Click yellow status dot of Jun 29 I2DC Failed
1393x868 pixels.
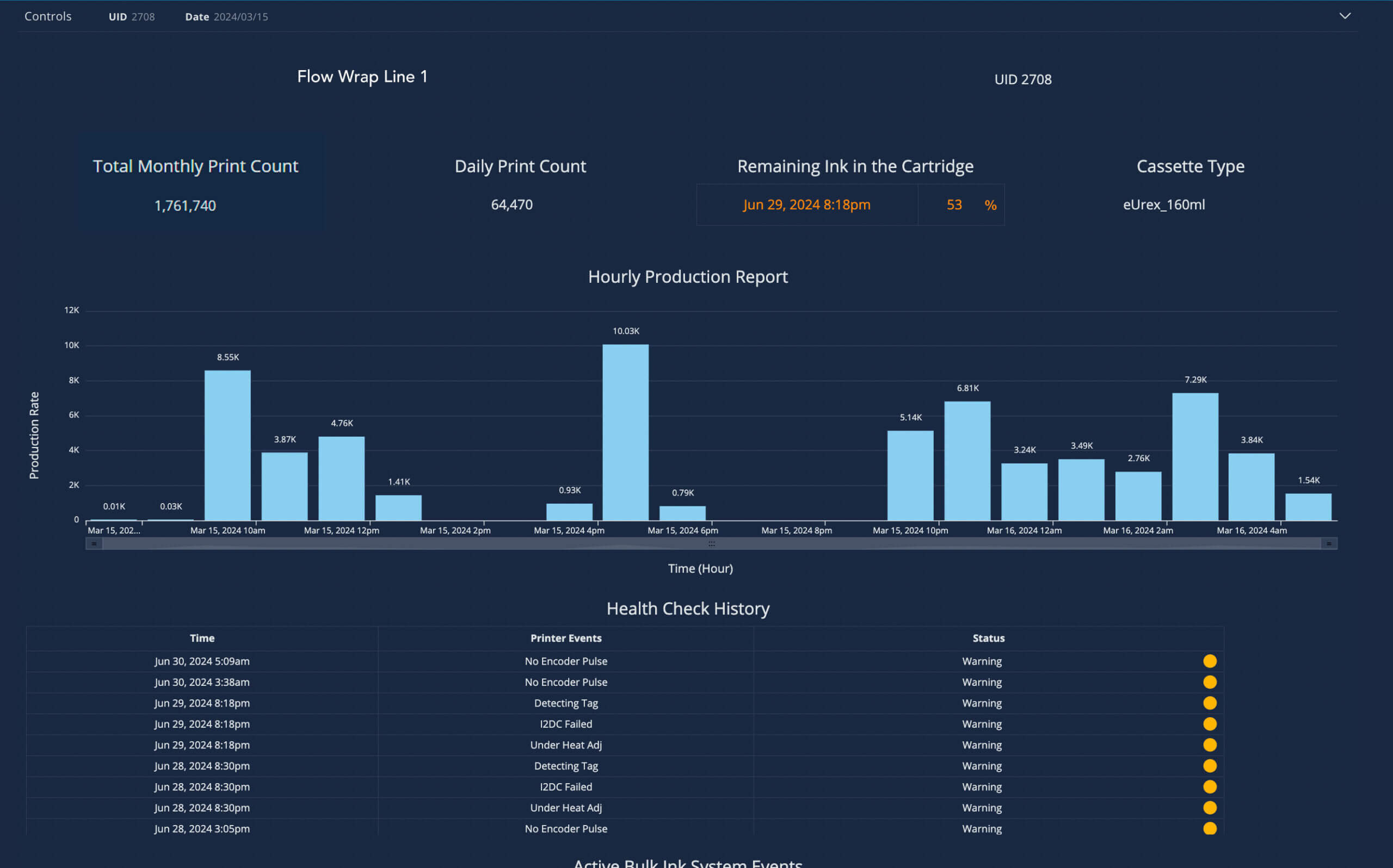pyautogui.click(x=1209, y=724)
